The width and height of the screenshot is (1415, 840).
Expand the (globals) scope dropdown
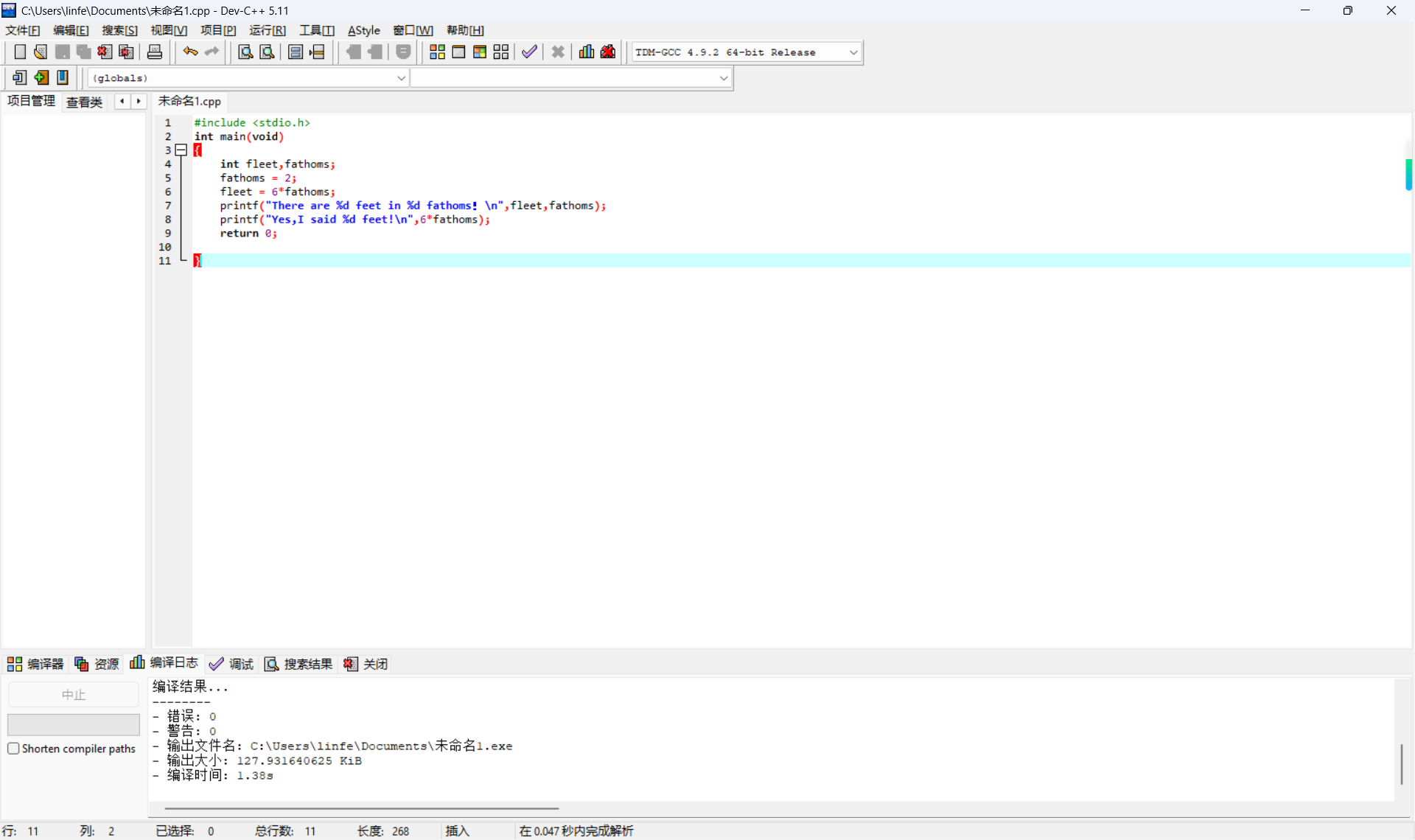tap(401, 78)
